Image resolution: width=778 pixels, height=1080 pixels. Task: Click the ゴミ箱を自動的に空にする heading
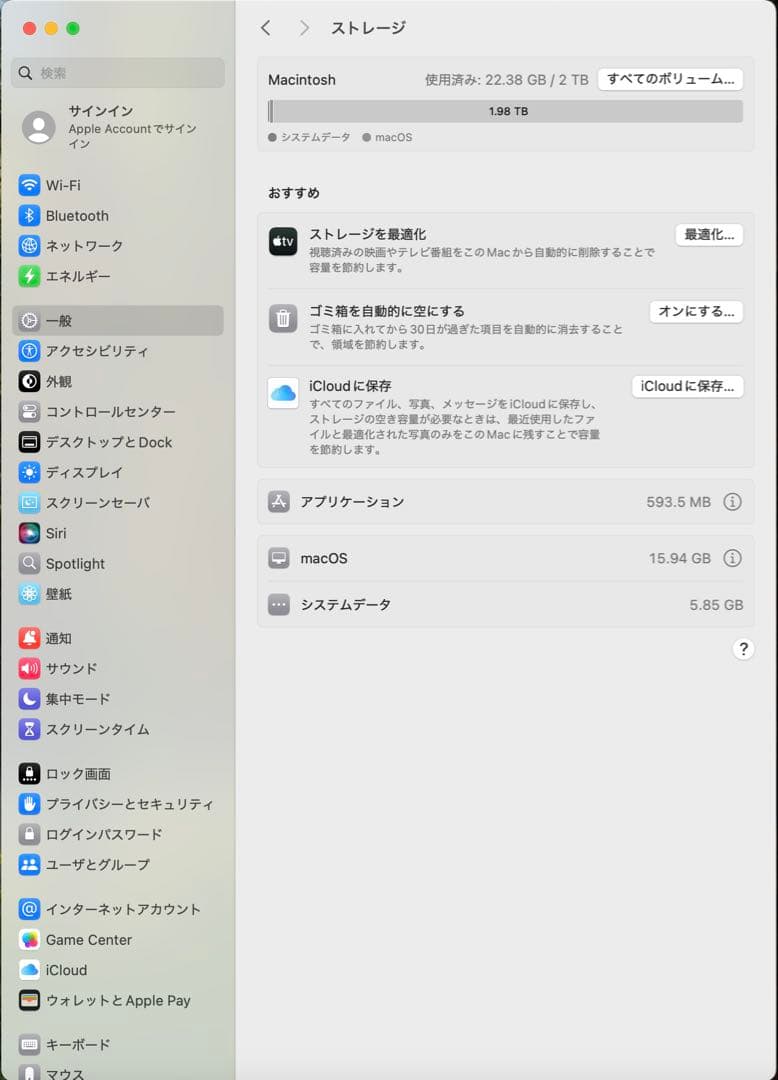click(x=386, y=311)
